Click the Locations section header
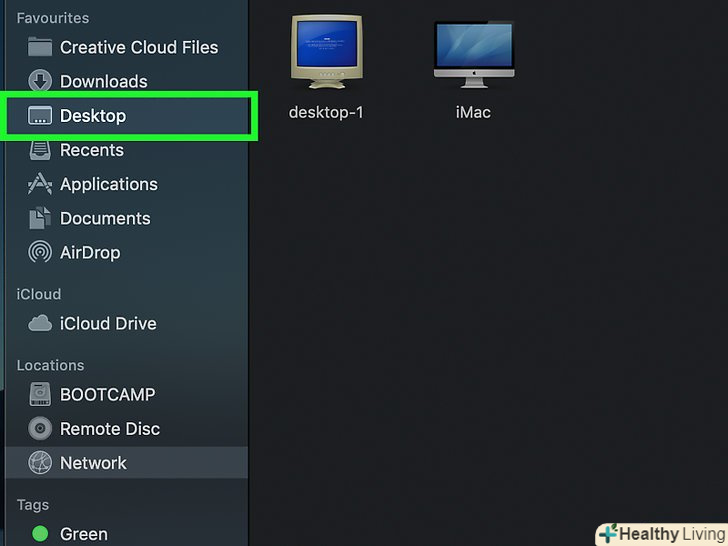The height and width of the screenshot is (546, 728). click(x=50, y=365)
